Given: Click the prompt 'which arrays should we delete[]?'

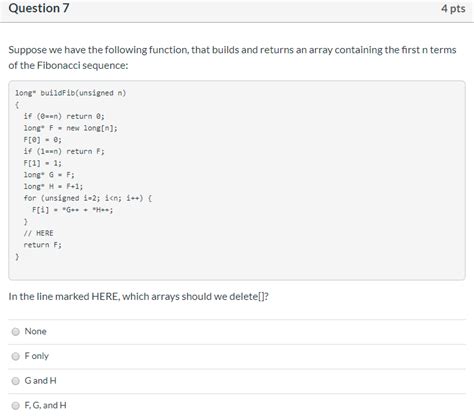Looking at the screenshot, I should (195, 296).
